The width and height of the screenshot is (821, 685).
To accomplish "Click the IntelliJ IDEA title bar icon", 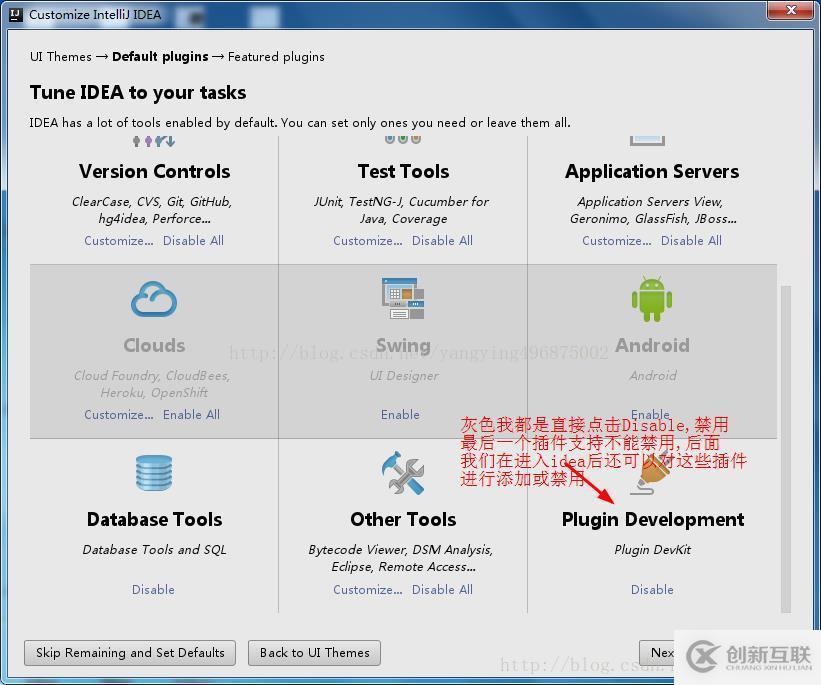I will click(16, 15).
